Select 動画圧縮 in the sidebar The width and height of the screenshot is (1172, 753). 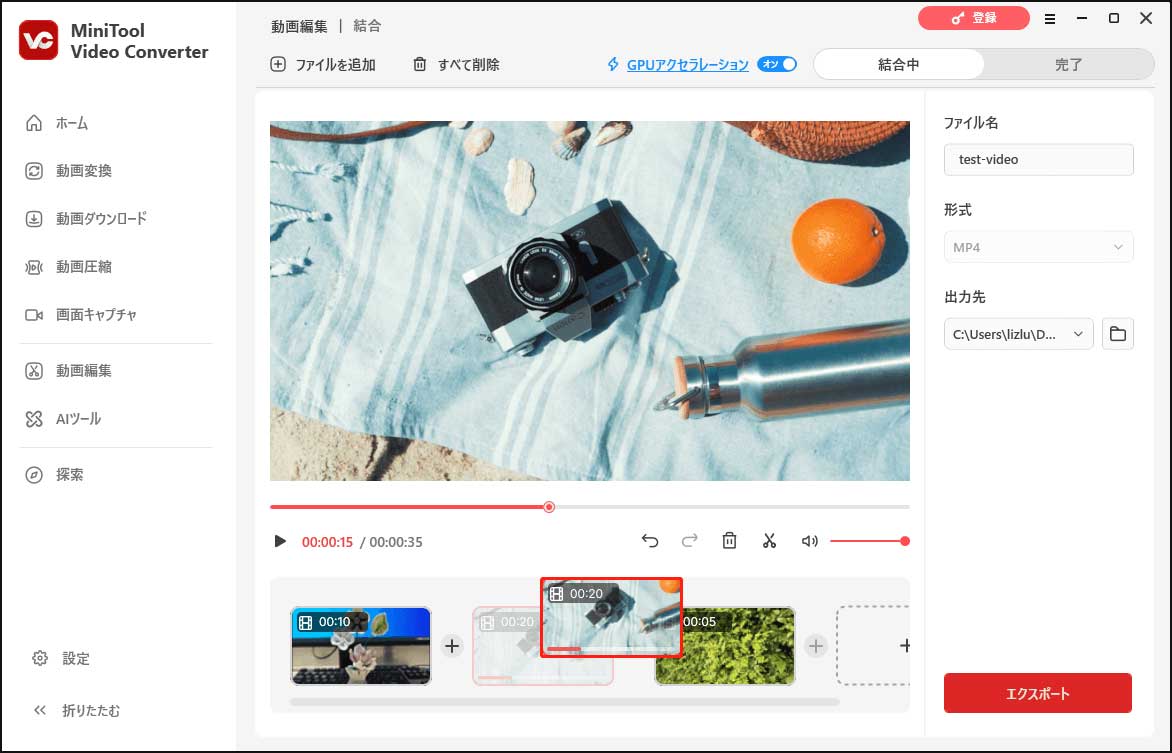69,267
